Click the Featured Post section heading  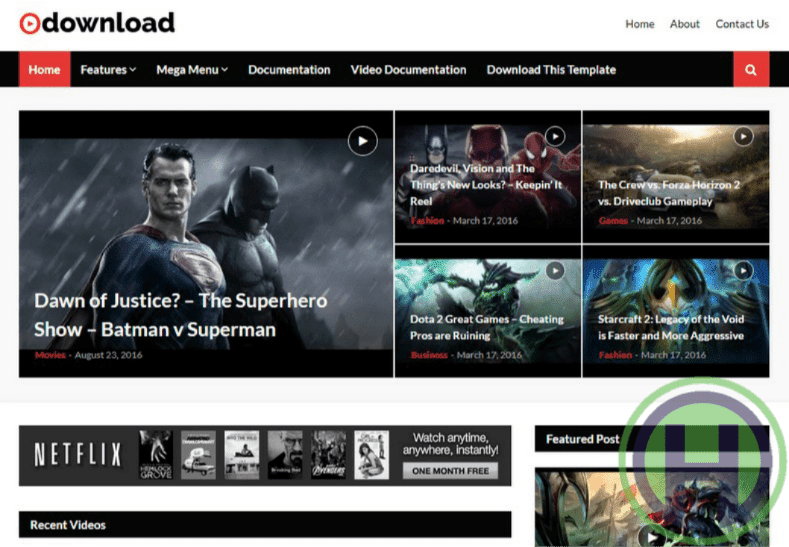coord(583,439)
